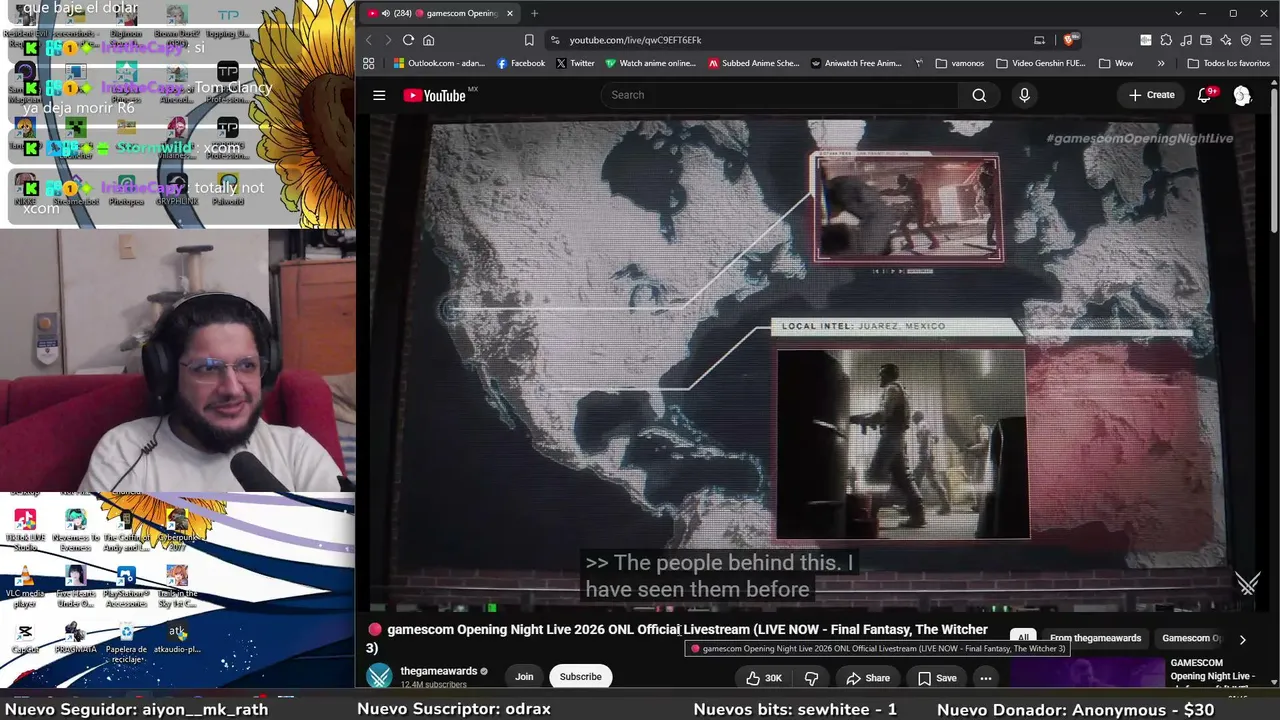The image size is (1280, 720).
Task: Open atkaudio-plugin desktop icon
Action: tap(177, 638)
